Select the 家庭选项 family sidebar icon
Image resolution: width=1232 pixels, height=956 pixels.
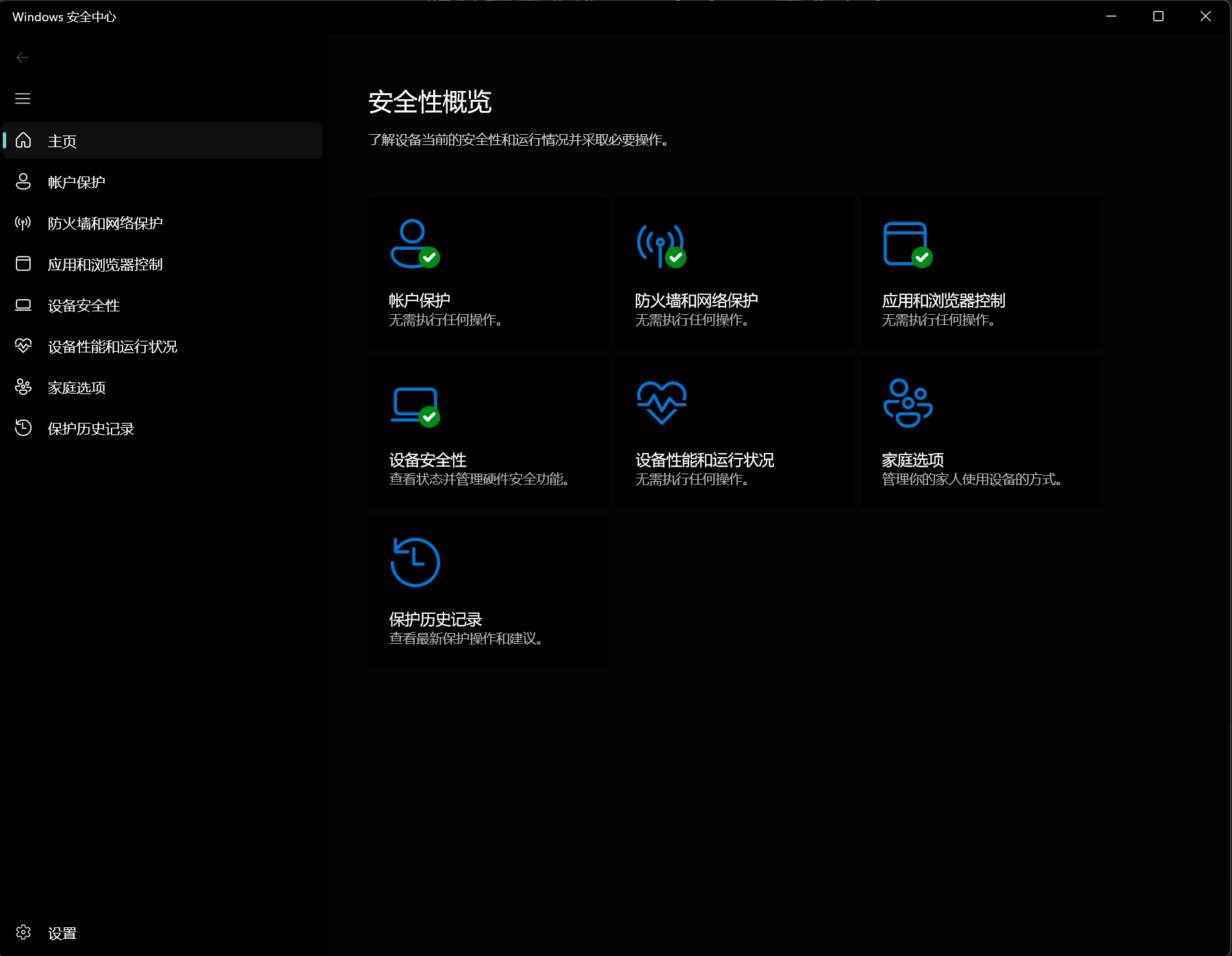point(23,387)
